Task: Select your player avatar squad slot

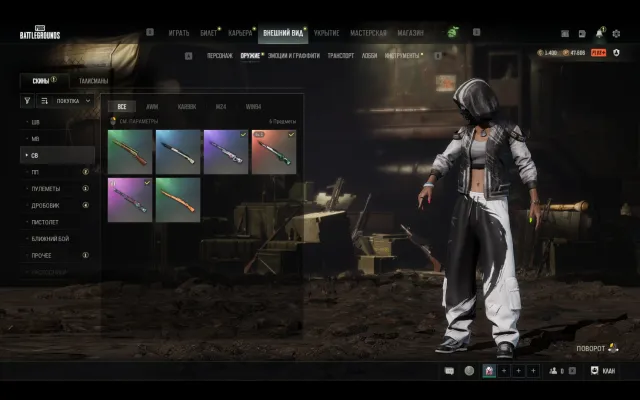Action: pyautogui.click(x=489, y=371)
